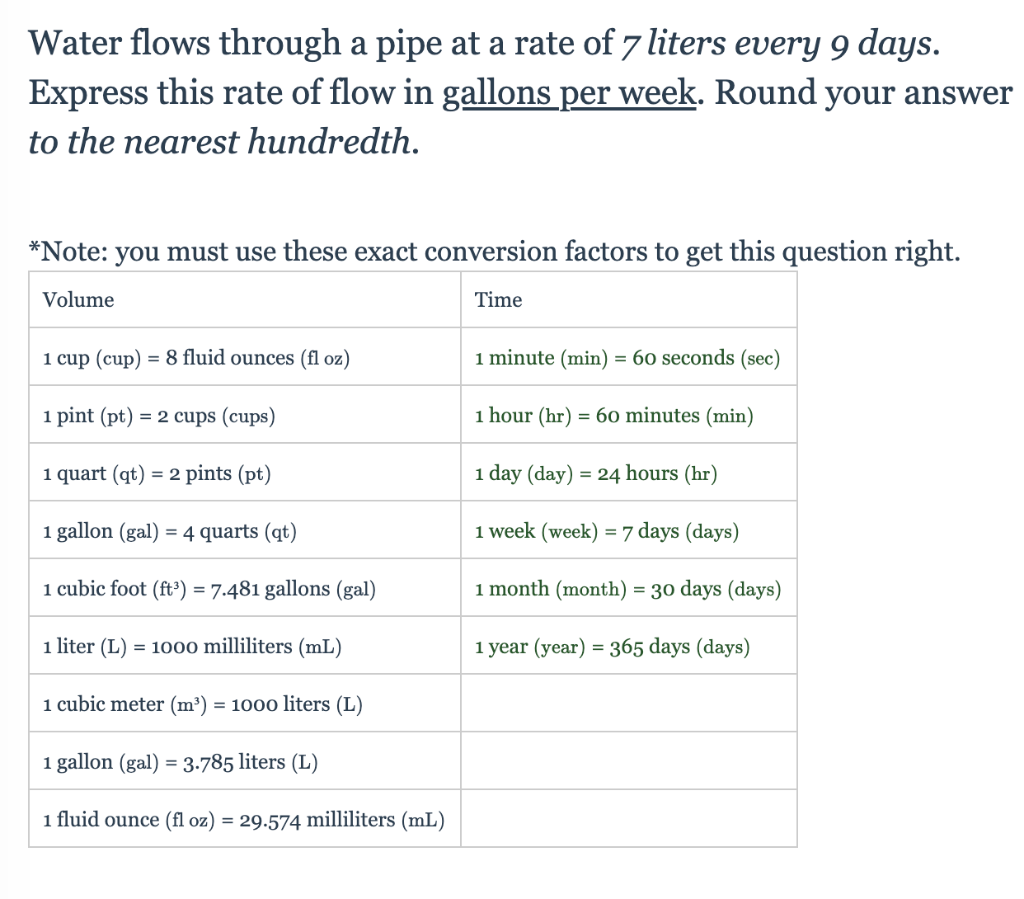Click the "1 hour = 60 minutes" cell
This screenshot has height=899, width=1024.
(614, 416)
